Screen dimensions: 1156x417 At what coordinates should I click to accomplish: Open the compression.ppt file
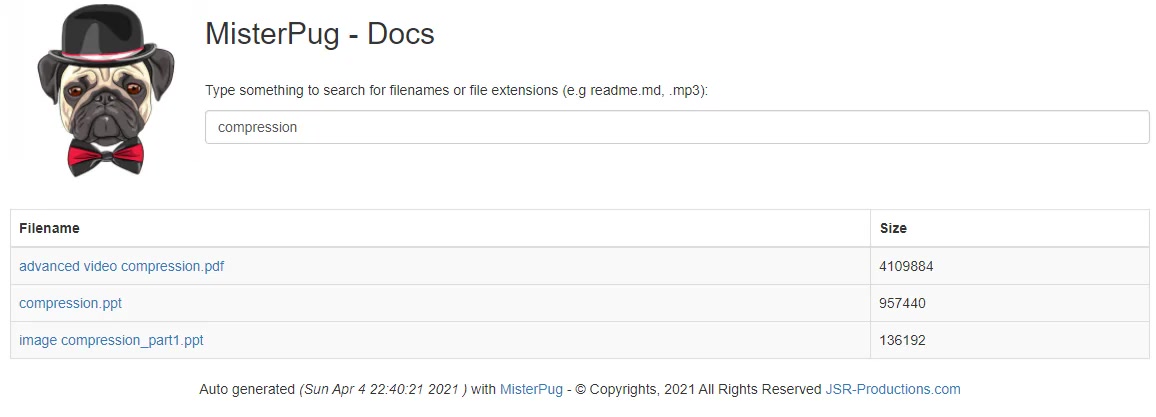(x=71, y=303)
